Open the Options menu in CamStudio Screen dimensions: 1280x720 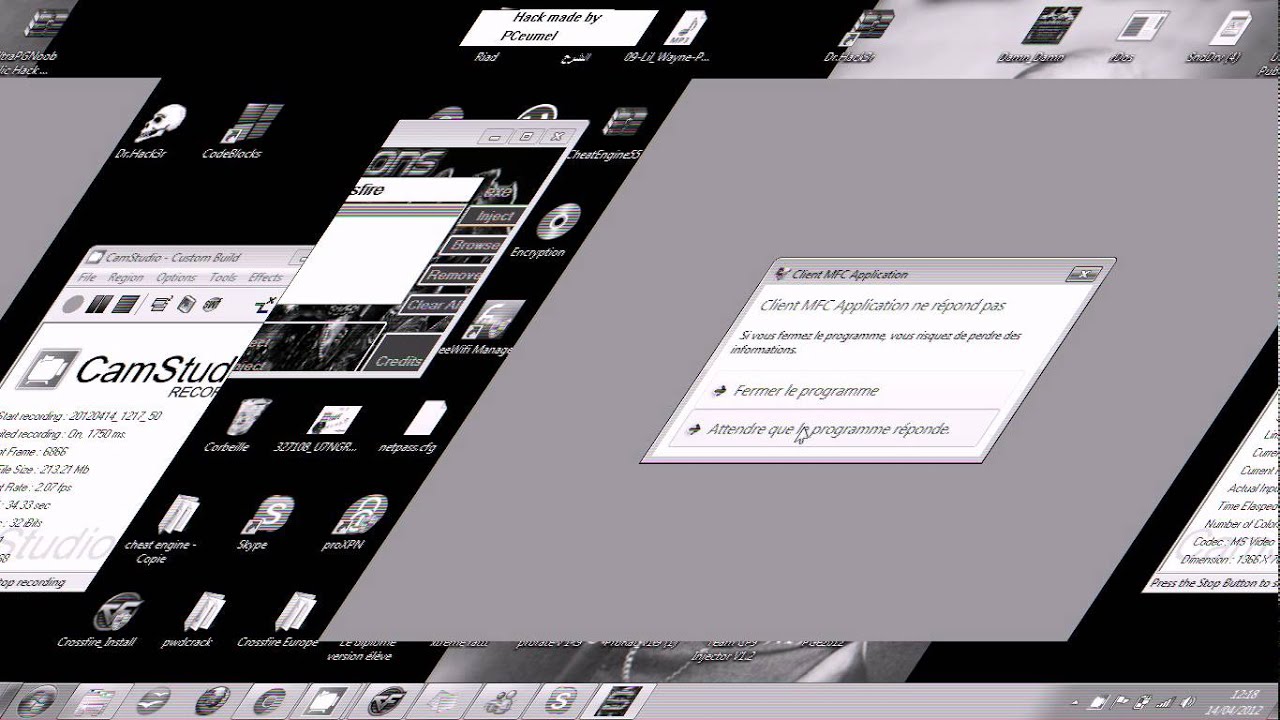click(x=176, y=278)
